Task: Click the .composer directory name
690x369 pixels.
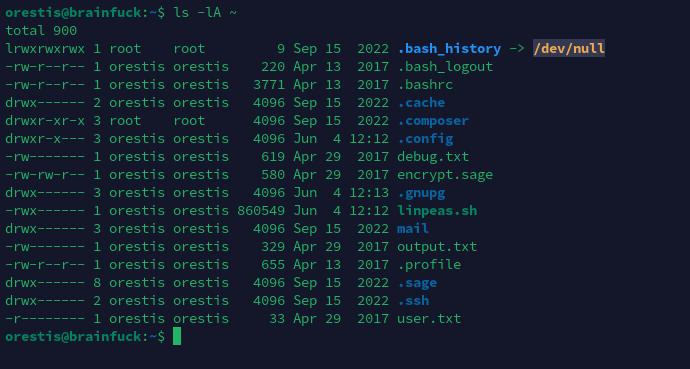Action: tap(433, 121)
